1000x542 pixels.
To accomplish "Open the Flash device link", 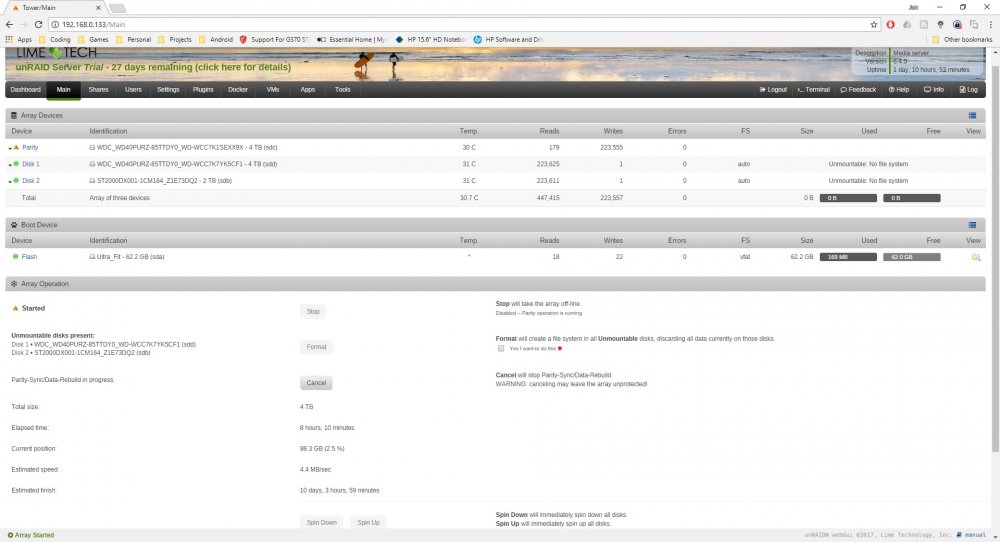I will [29, 256].
